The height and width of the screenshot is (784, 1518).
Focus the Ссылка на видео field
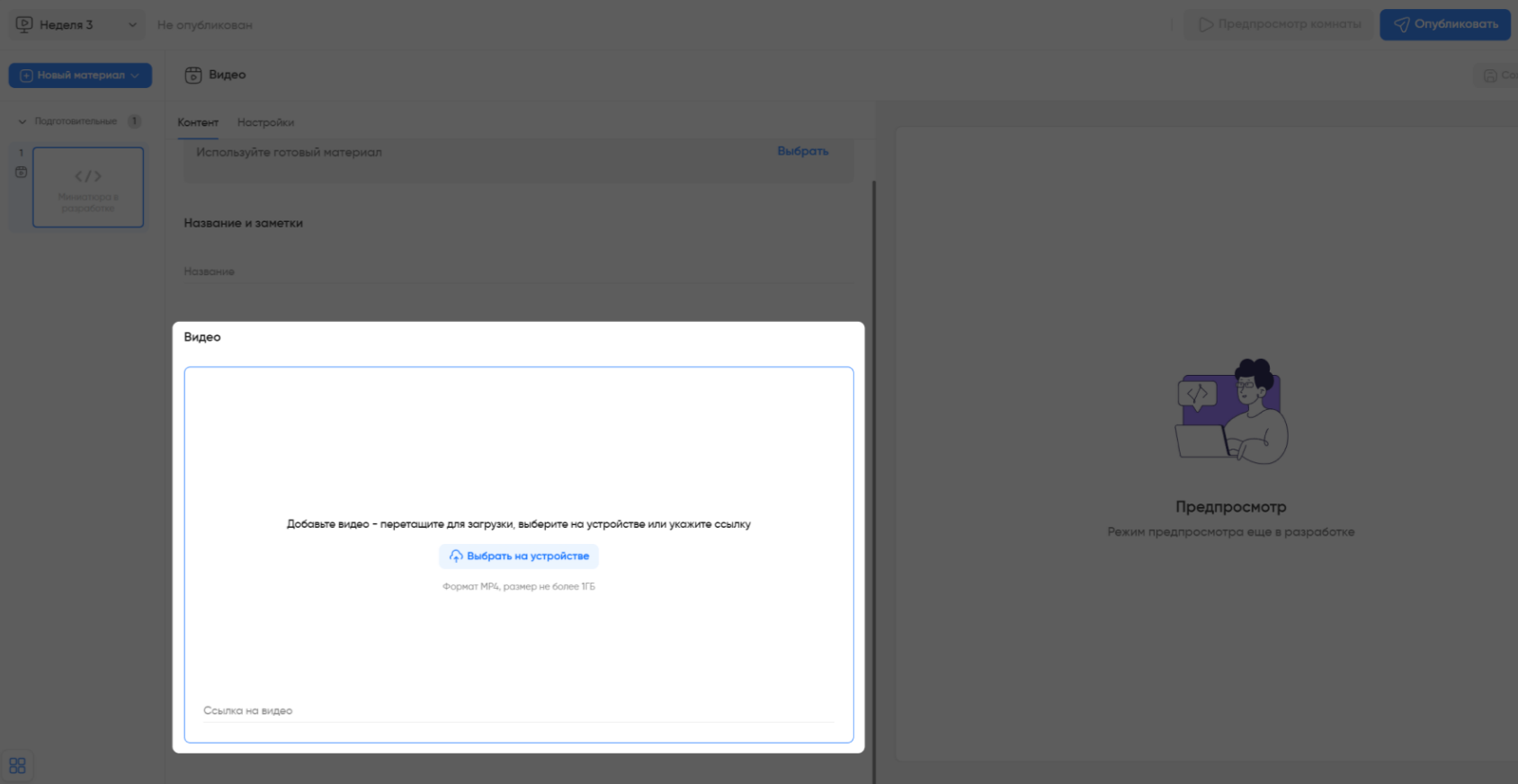click(518, 710)
